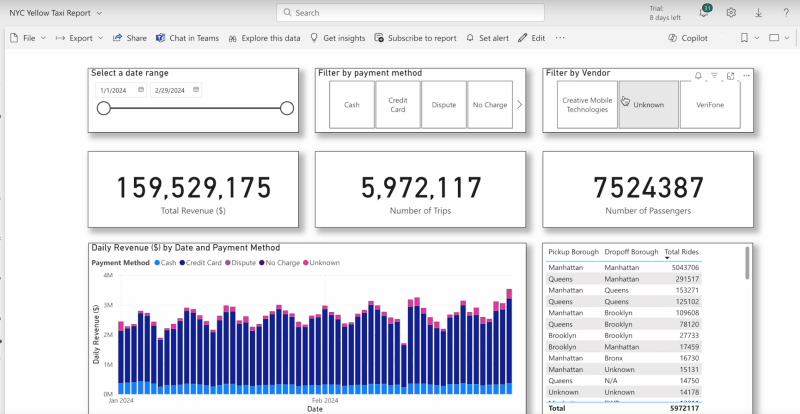The image size is (800, 414).
Task: Open start date calendar picker
Action: 141,90
